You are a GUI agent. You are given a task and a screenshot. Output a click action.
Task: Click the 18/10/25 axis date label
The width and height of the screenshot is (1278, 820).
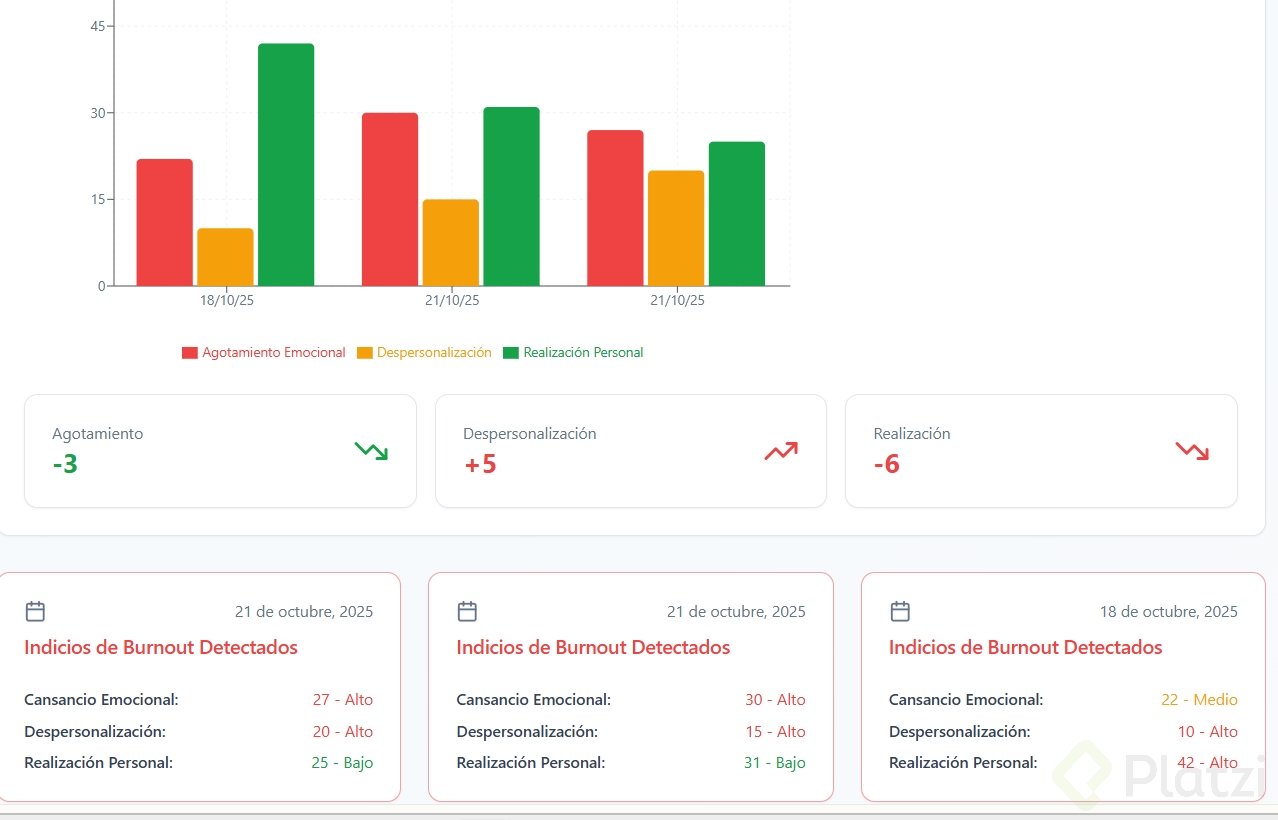pos(227,300)
